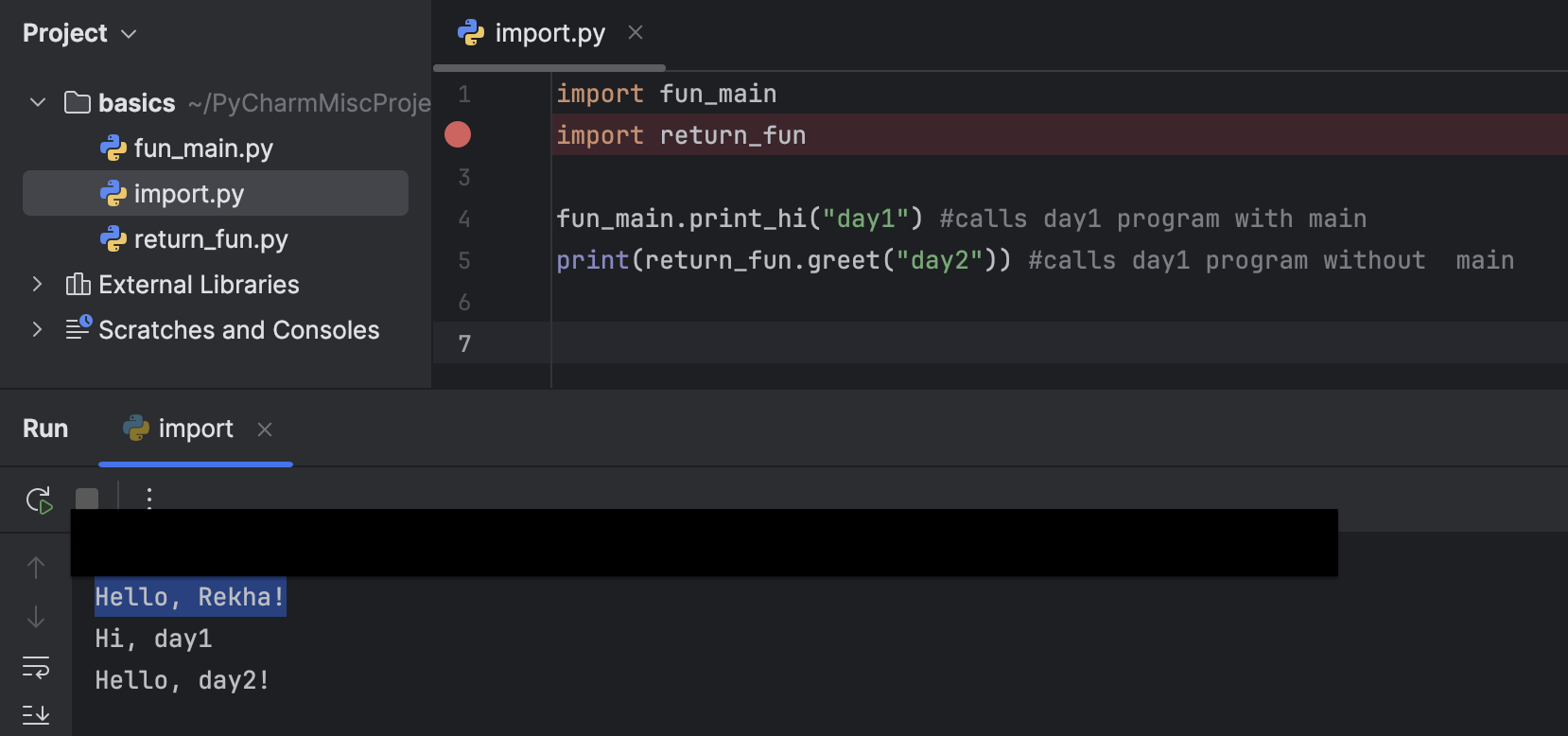Click the Rerun 'import' icon
Viewport: 1568px width, 736px height.
[x=39, y=499]
